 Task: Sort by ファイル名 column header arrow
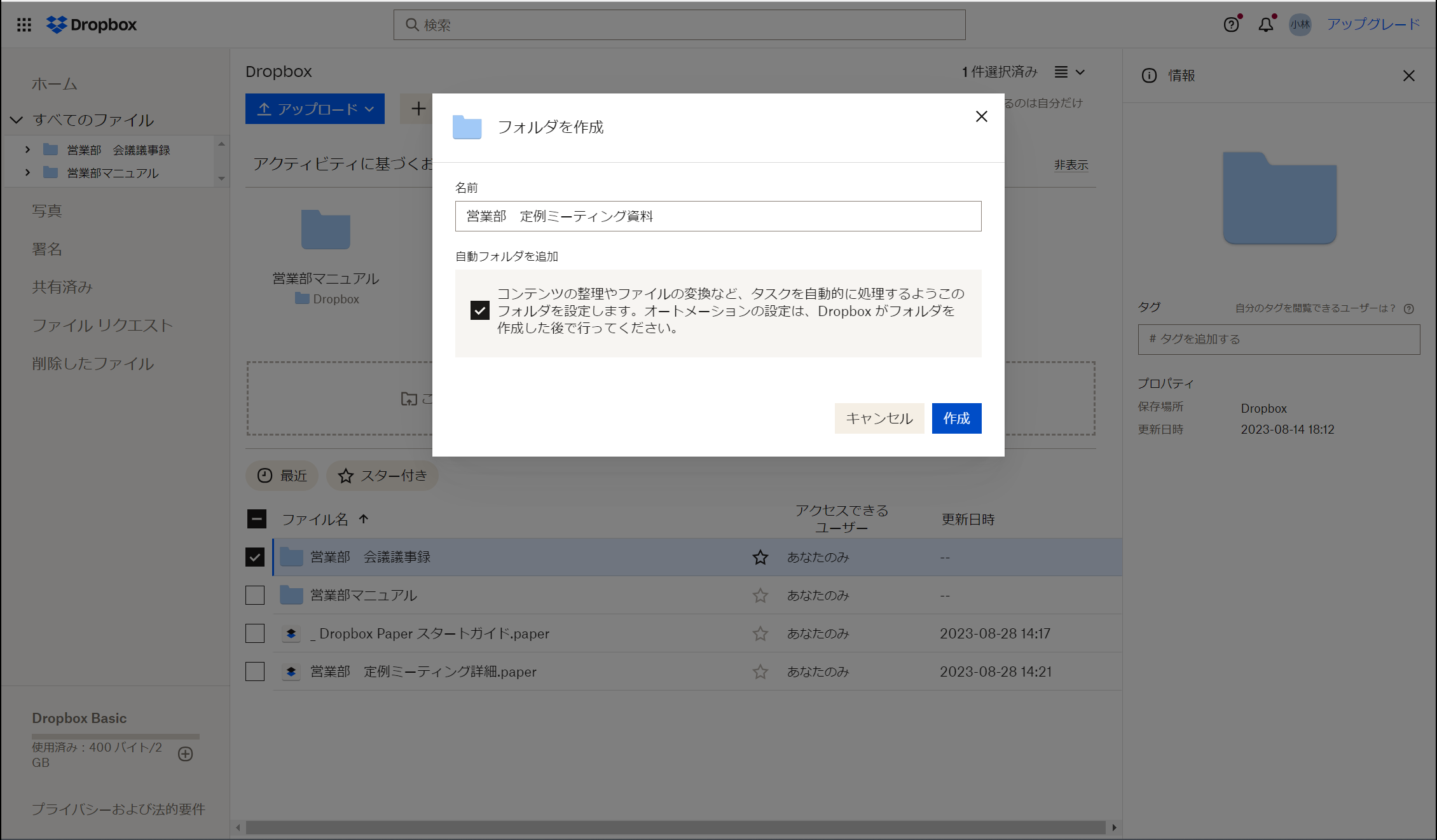tap(363, 519)
